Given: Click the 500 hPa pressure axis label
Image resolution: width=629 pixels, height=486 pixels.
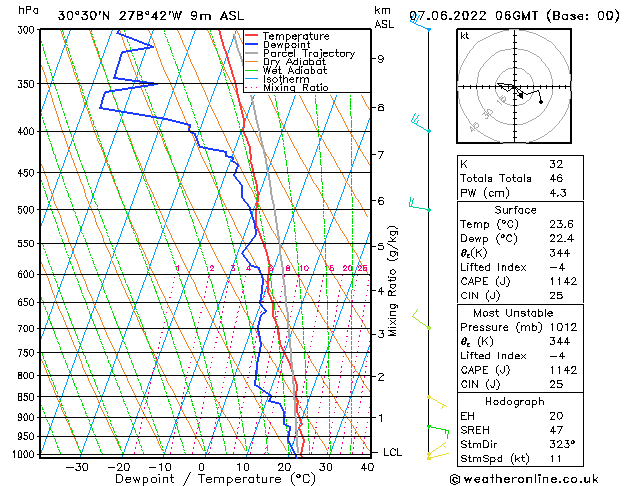Looking at the screenshot, I should pos(28,210).
